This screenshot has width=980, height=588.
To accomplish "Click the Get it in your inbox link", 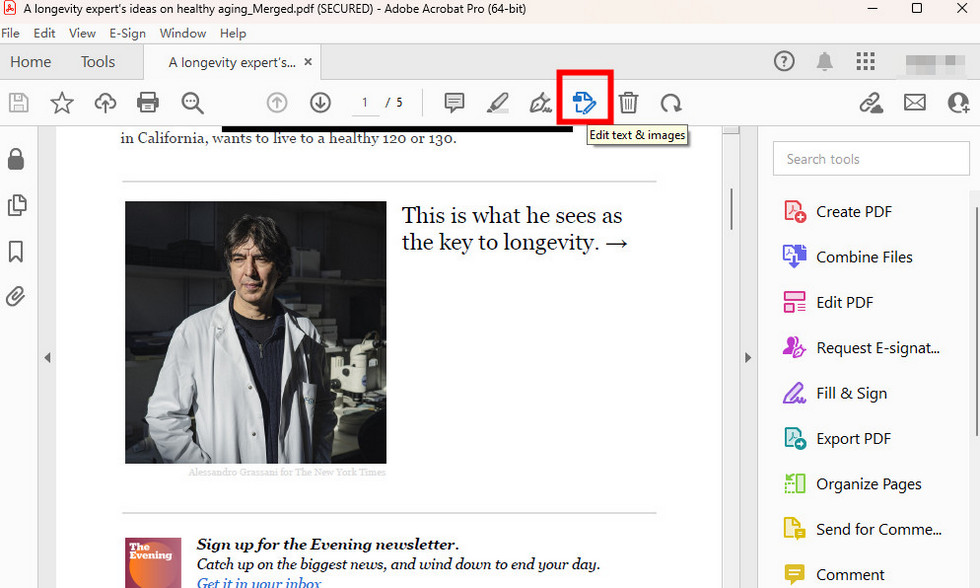I will click(x=258, y=581).
